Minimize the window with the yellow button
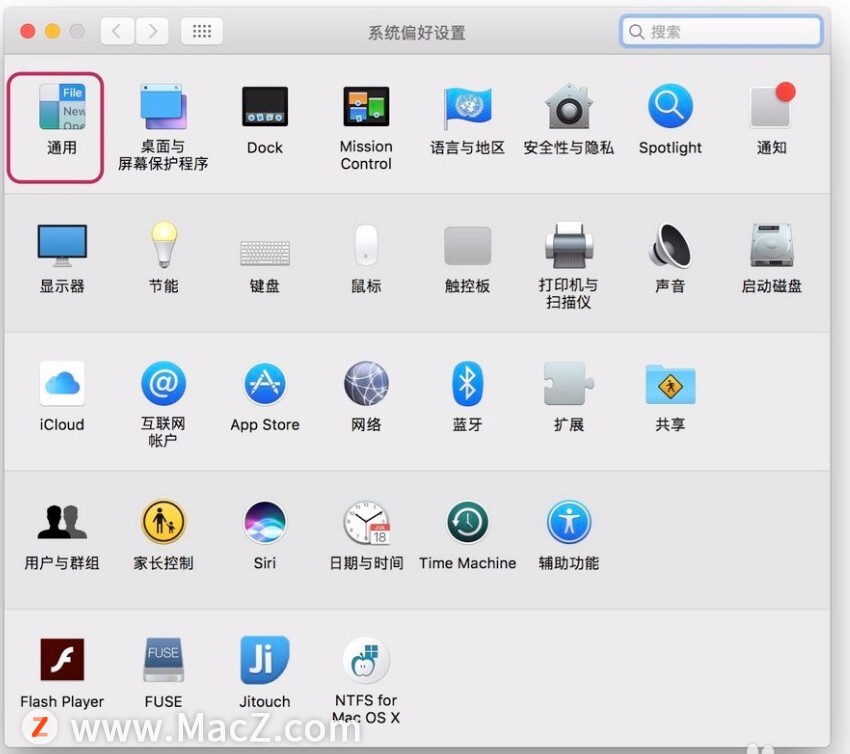850x754 pixels. coord(53,31)
